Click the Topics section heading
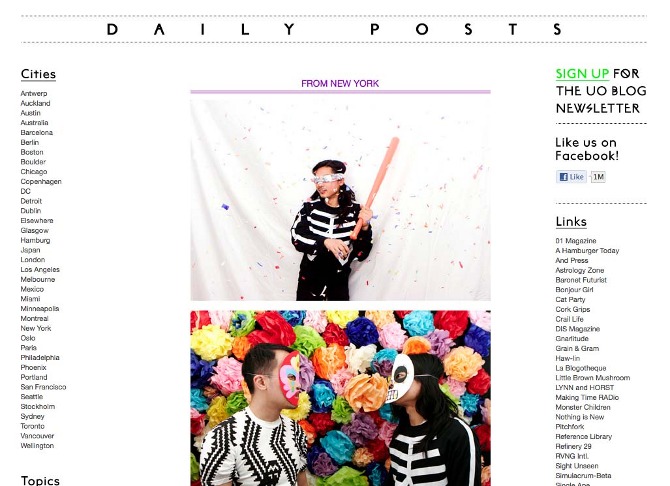Viewport: 670px width, 486px height. (40, 480)
